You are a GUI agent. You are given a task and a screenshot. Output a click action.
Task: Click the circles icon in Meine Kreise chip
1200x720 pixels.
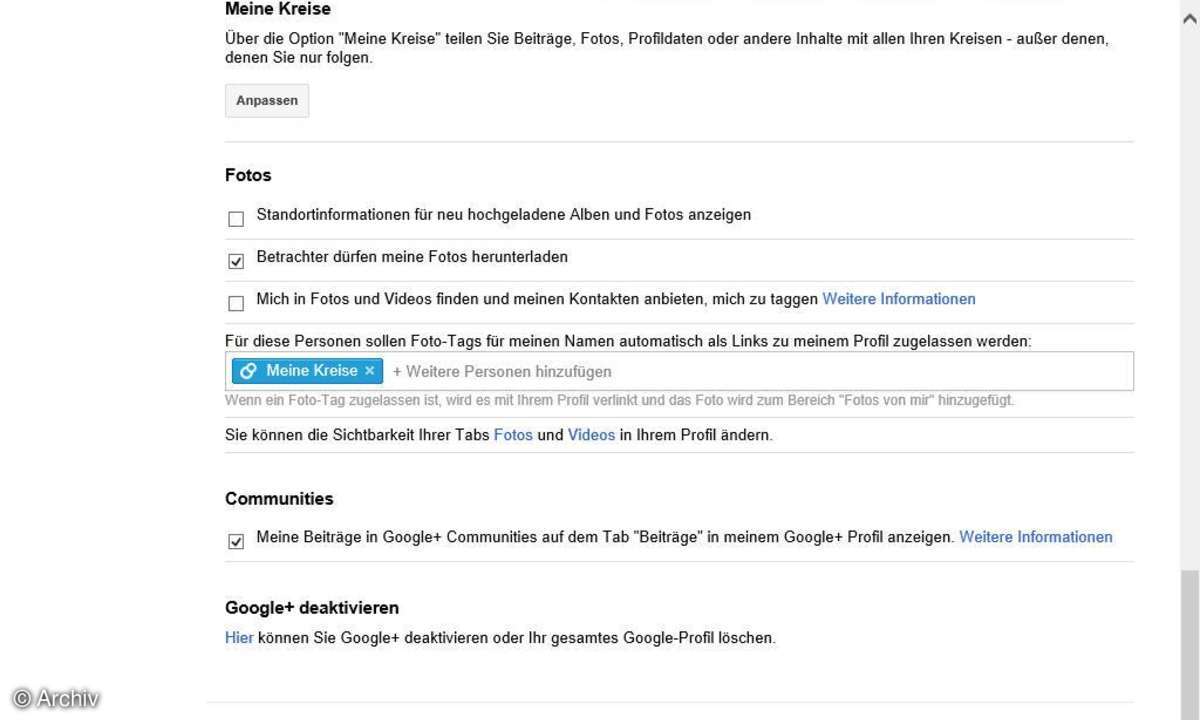tap(250, 371)
